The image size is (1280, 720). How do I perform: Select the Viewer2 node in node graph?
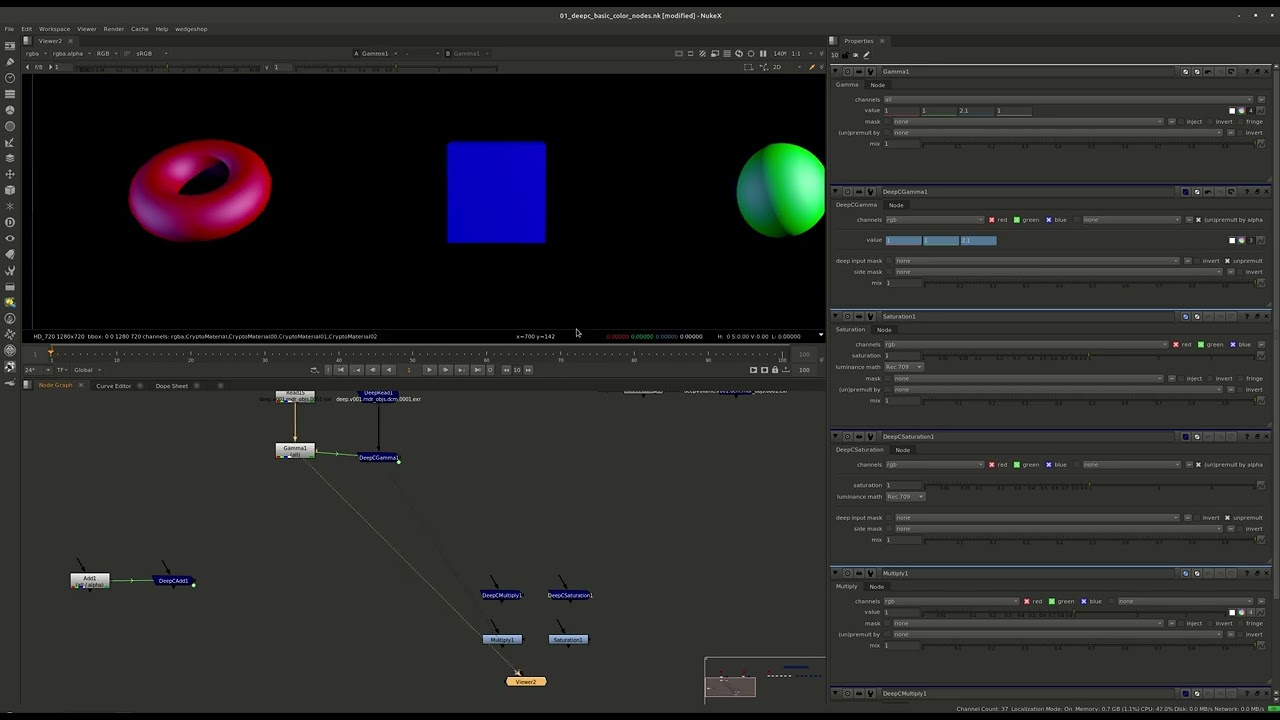tap(526, 682)
